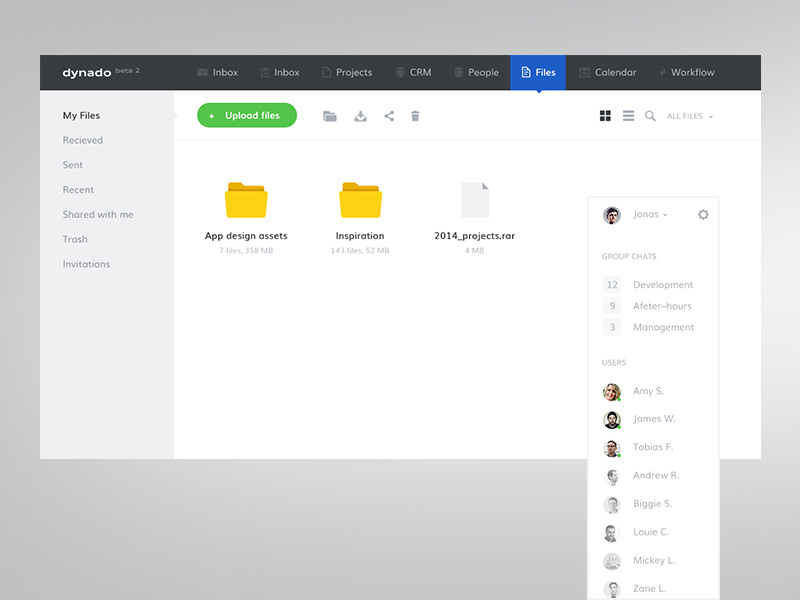The image size is (800, 600).
Task: Start chat with Tobias F. name
Action: point(653,447)
